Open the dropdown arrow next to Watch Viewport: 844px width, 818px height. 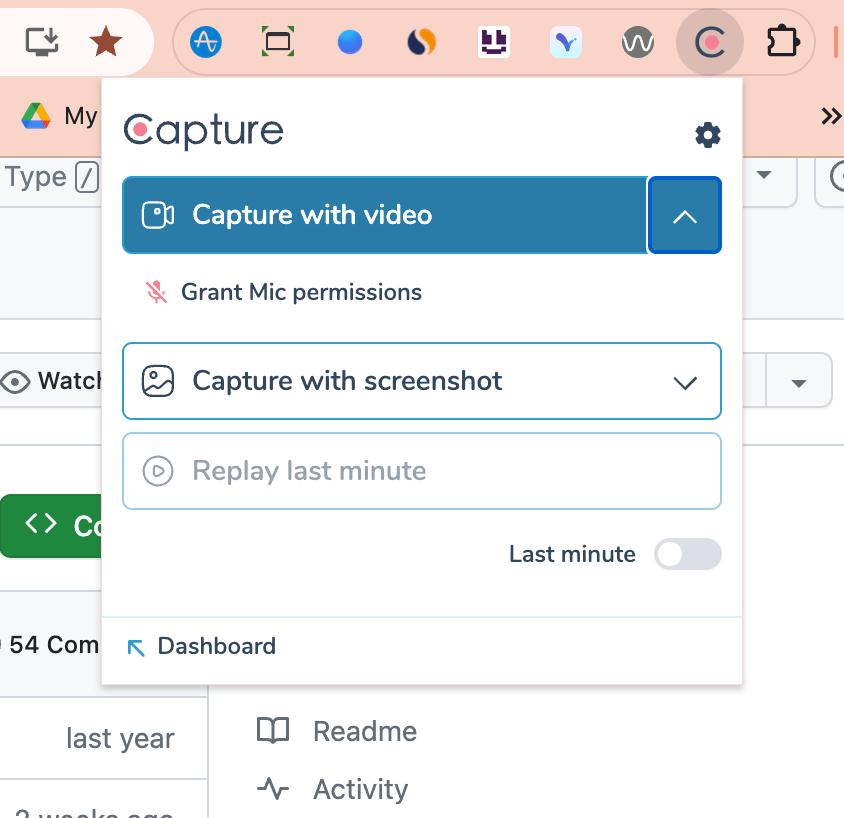tap(798, 382)
